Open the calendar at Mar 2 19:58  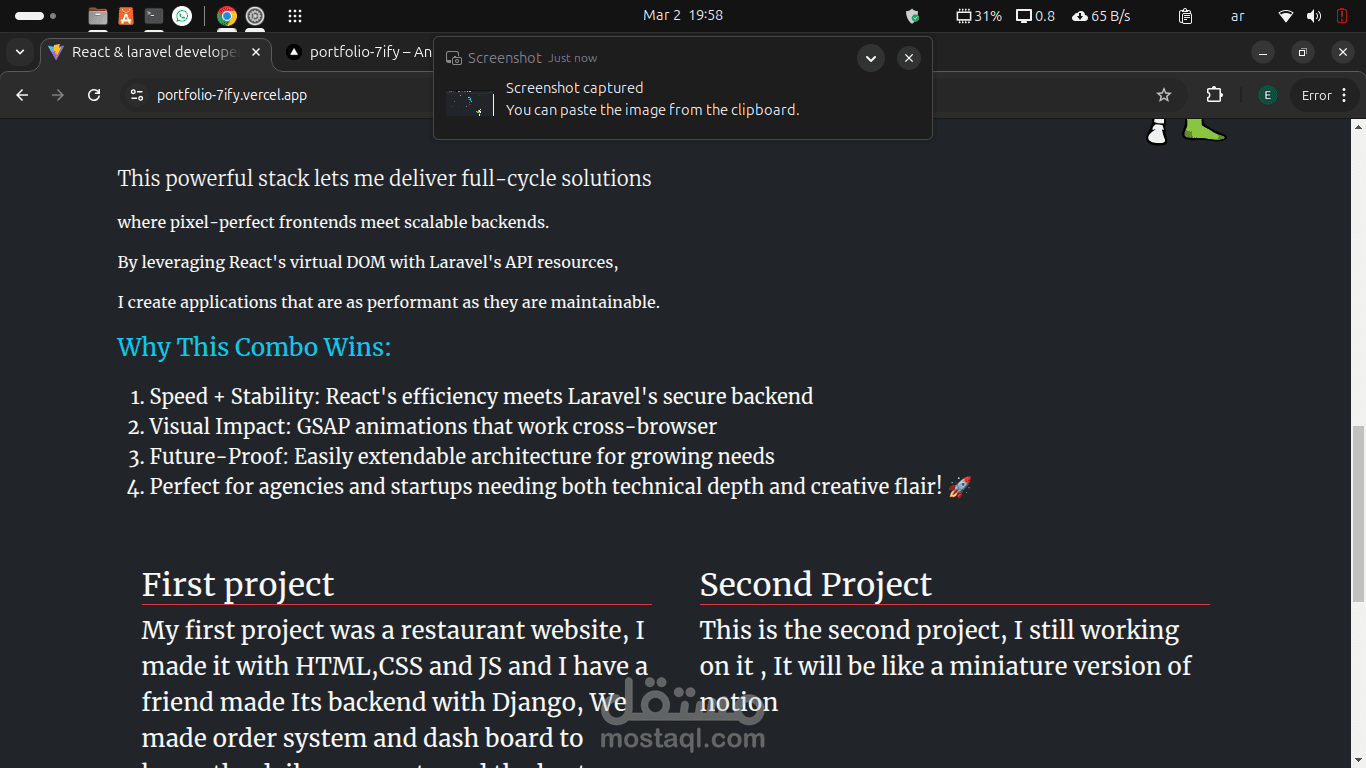tap(683, 15)
